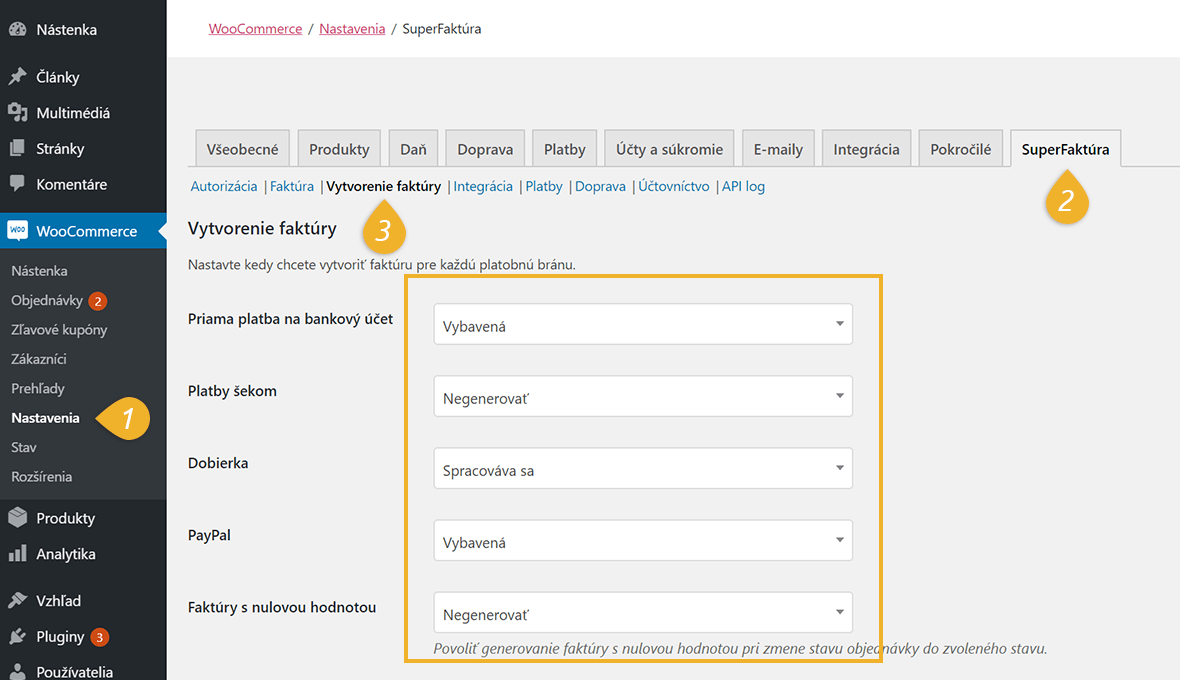Open the Vytvorenie faktúry subsection link
The width and height of the screenshot is (1180, 680).
click(x=383, y=187)
